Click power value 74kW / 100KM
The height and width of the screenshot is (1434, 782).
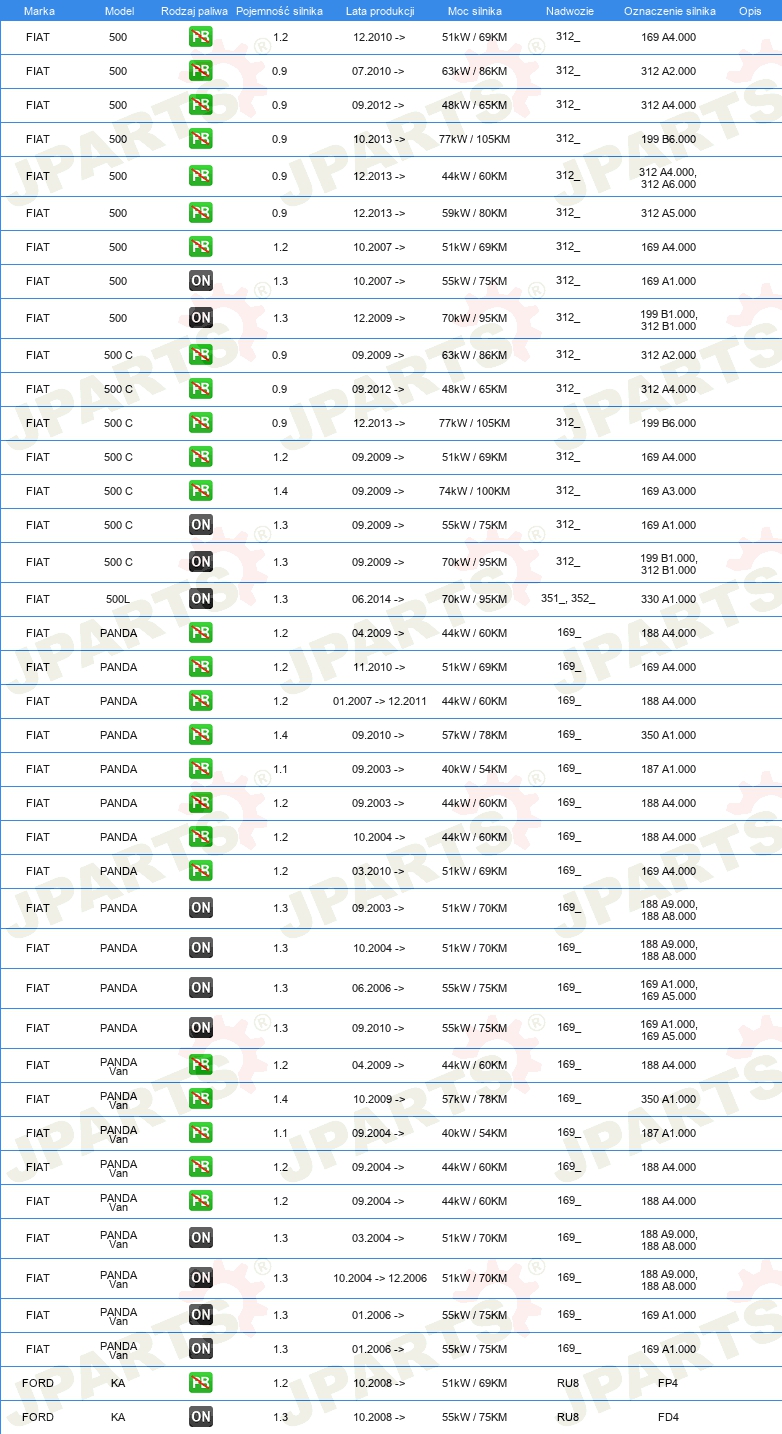coord(475,491)
